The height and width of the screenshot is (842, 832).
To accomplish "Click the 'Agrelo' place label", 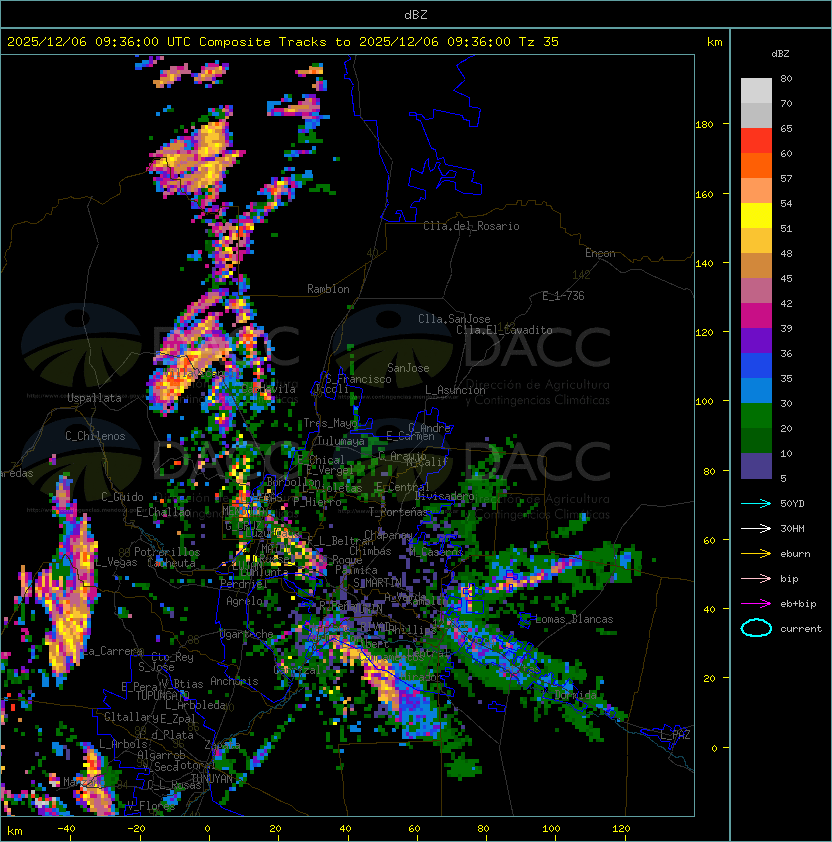I will pyautogui.click(x=244, y=601).
